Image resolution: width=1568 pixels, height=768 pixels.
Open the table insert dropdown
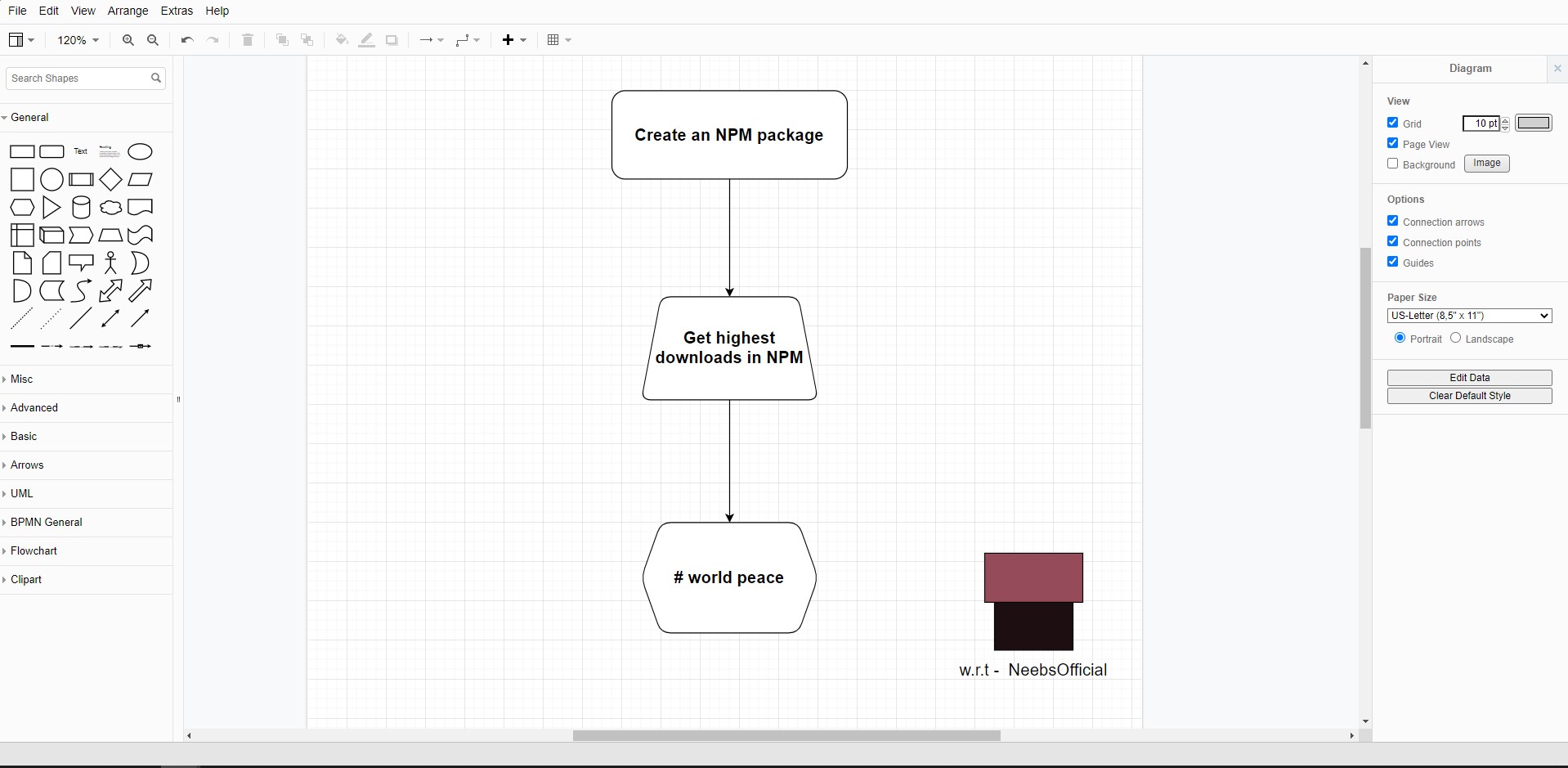pos(559,40)
